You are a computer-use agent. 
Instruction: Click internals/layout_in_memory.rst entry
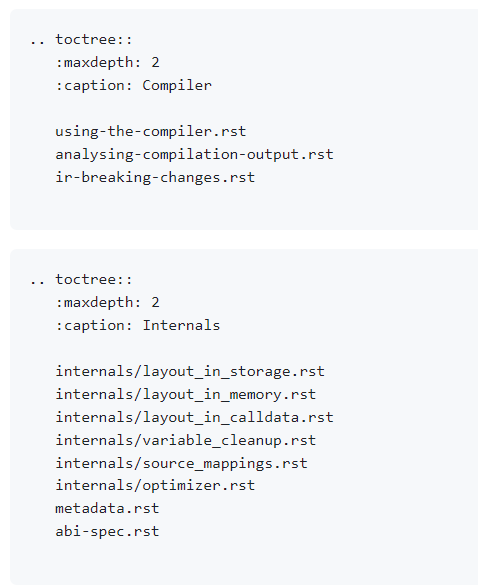pos(186,394)
